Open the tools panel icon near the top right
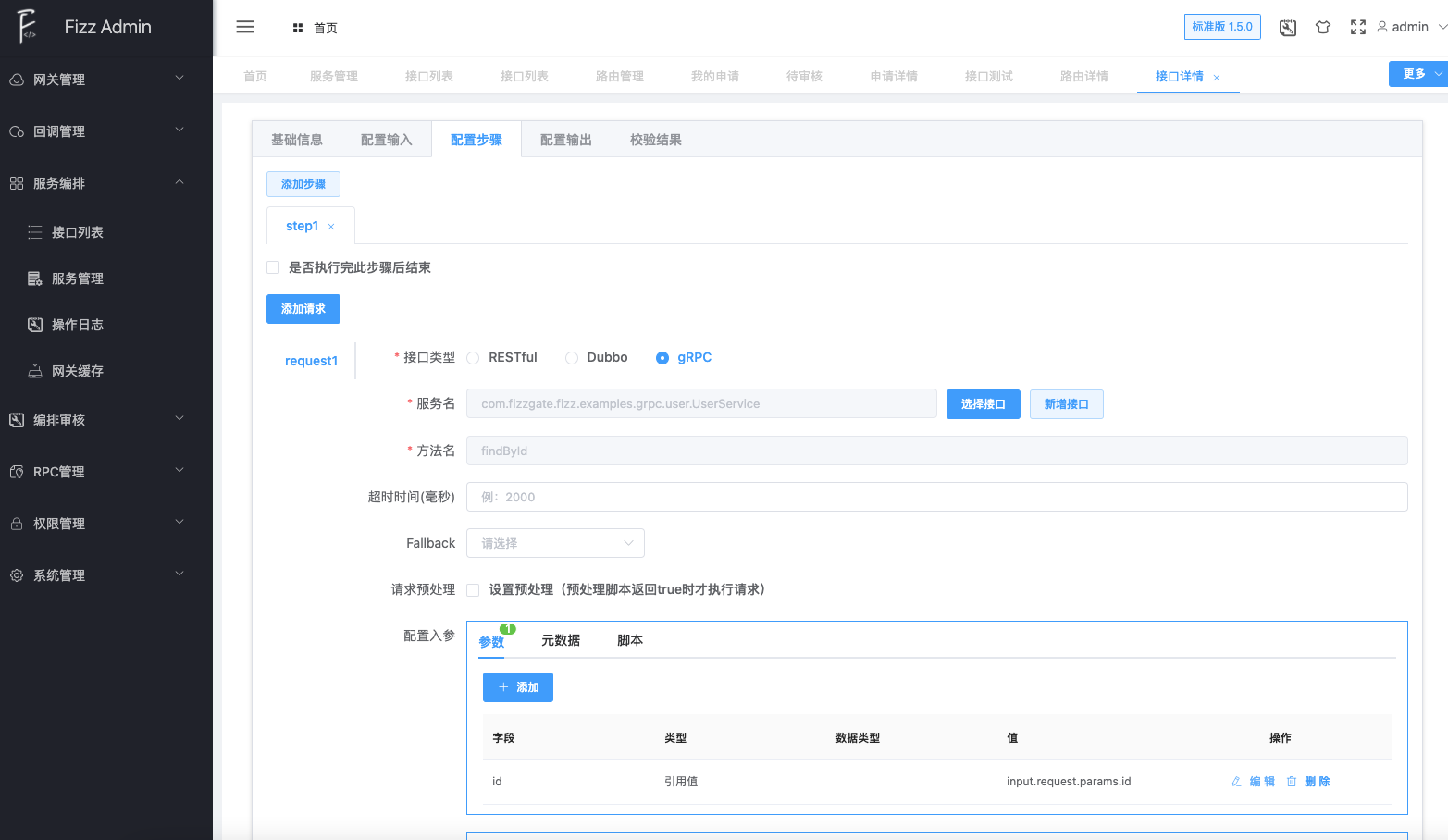 click(x=1287, y=28)
